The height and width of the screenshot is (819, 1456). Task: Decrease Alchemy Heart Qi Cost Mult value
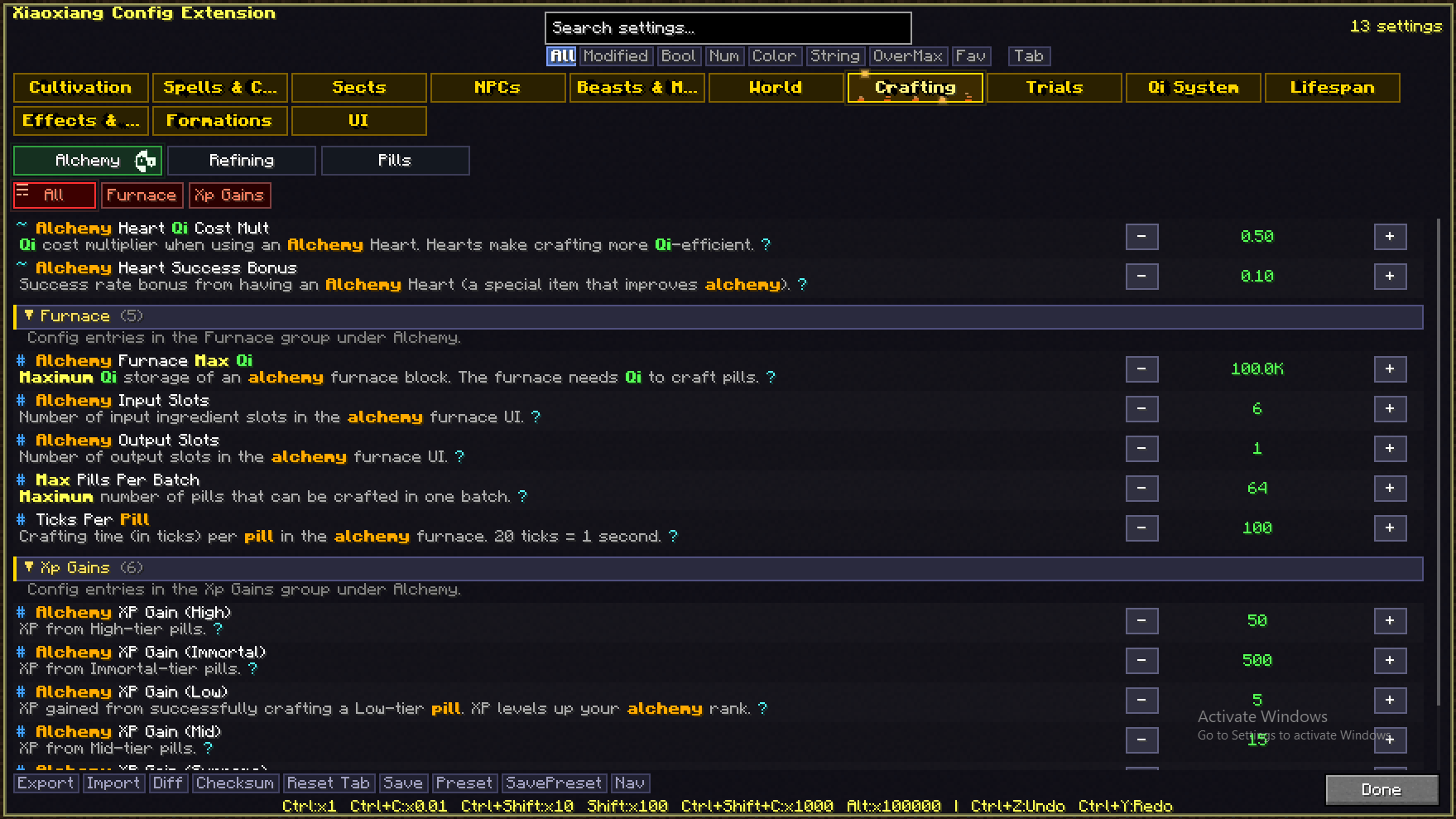tap(1141, 237)
